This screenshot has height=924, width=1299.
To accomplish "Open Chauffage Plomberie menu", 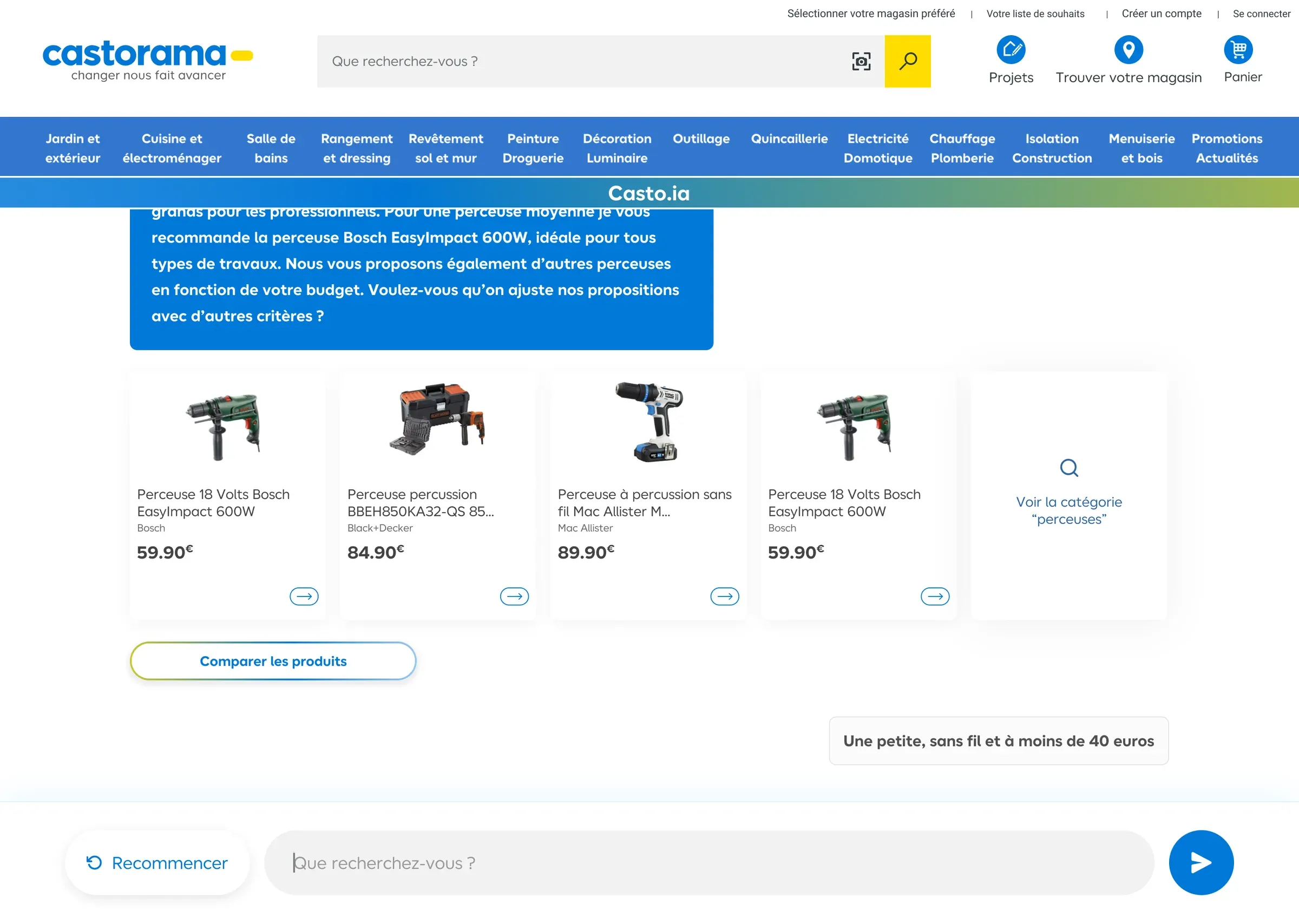I will [x=962, y=148].
